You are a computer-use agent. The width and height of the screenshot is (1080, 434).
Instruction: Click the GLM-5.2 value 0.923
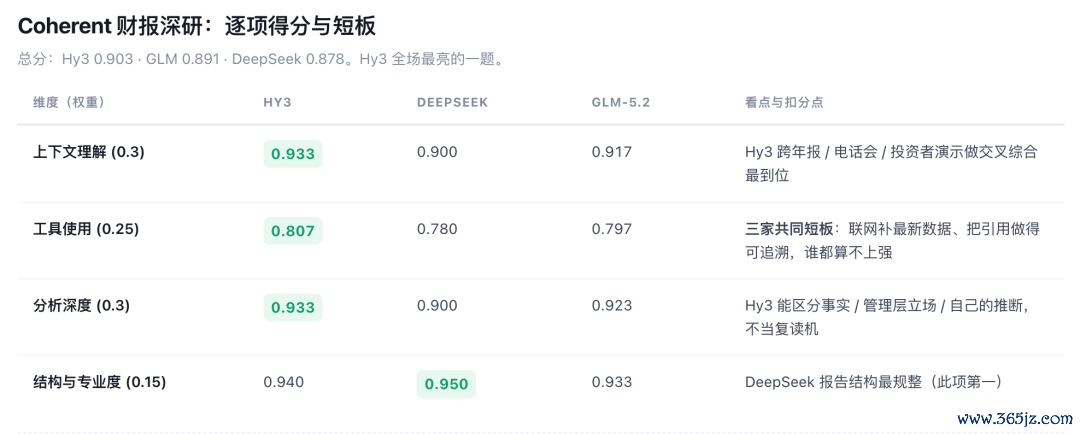pos(612,305)
